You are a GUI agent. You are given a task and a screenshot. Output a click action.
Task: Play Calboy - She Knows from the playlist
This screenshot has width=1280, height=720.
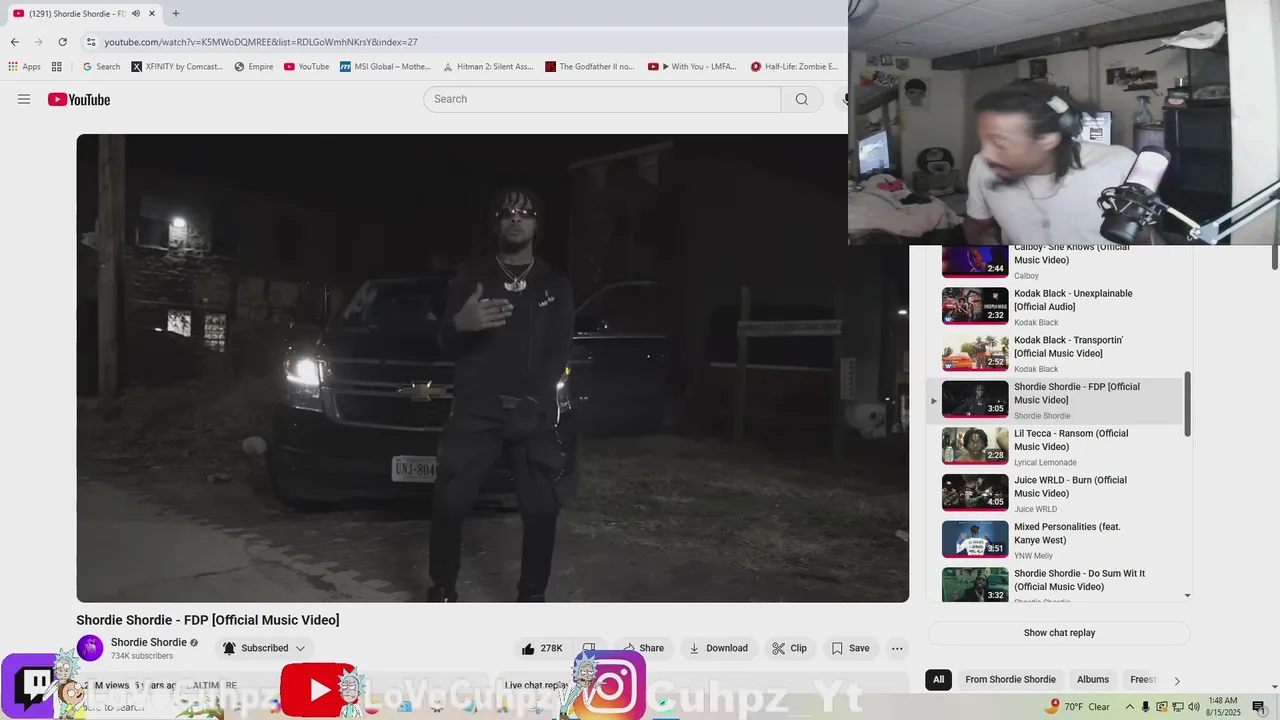(975, 261)
